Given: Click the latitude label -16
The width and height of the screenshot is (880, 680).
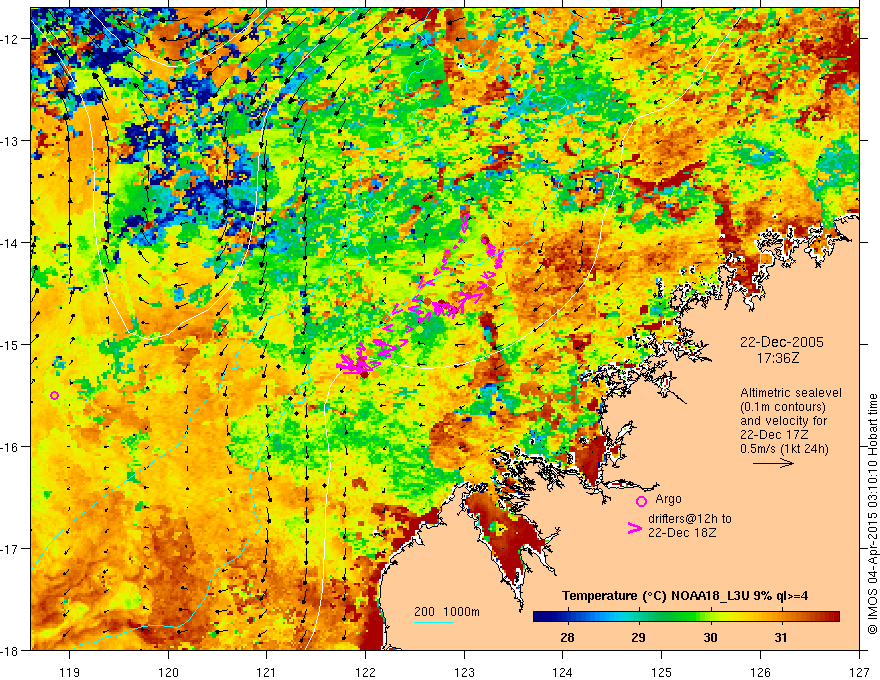Looking at the screenshot, I should click(11, 447).
